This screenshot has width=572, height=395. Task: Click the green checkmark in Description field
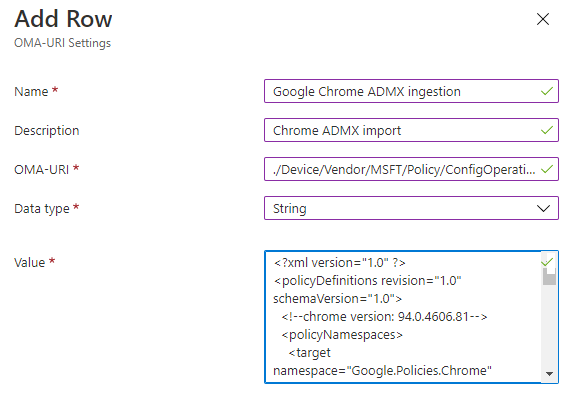547,130
